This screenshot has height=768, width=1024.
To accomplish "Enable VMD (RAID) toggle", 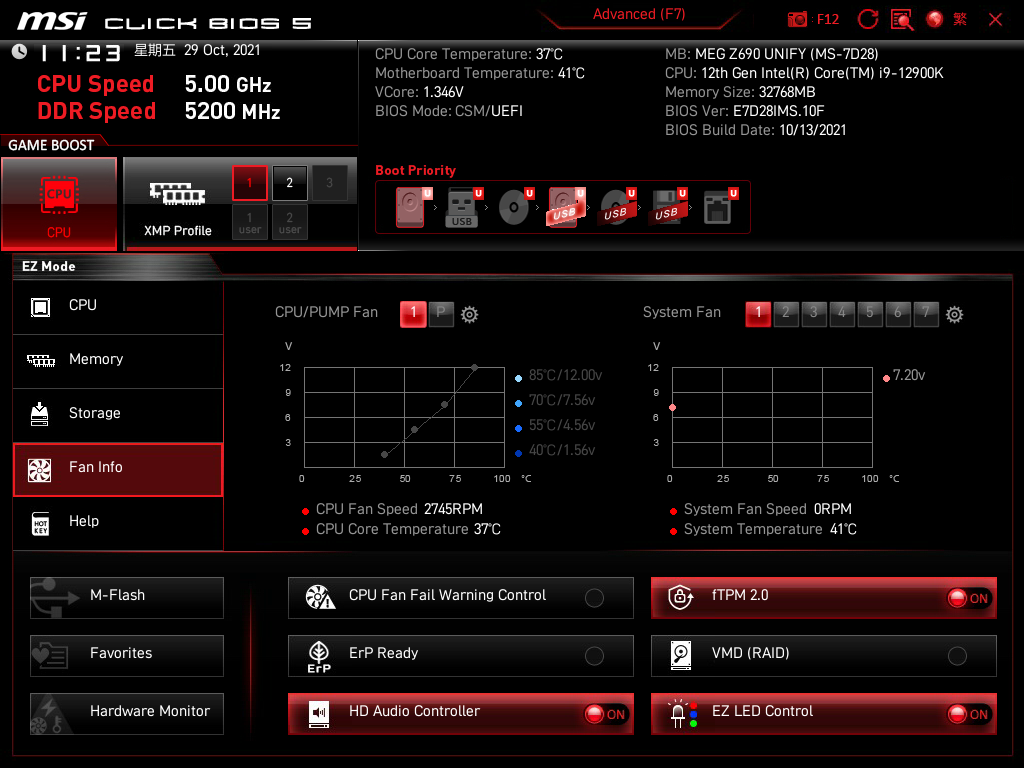I will pyautogui.click(x=957, y=656).
